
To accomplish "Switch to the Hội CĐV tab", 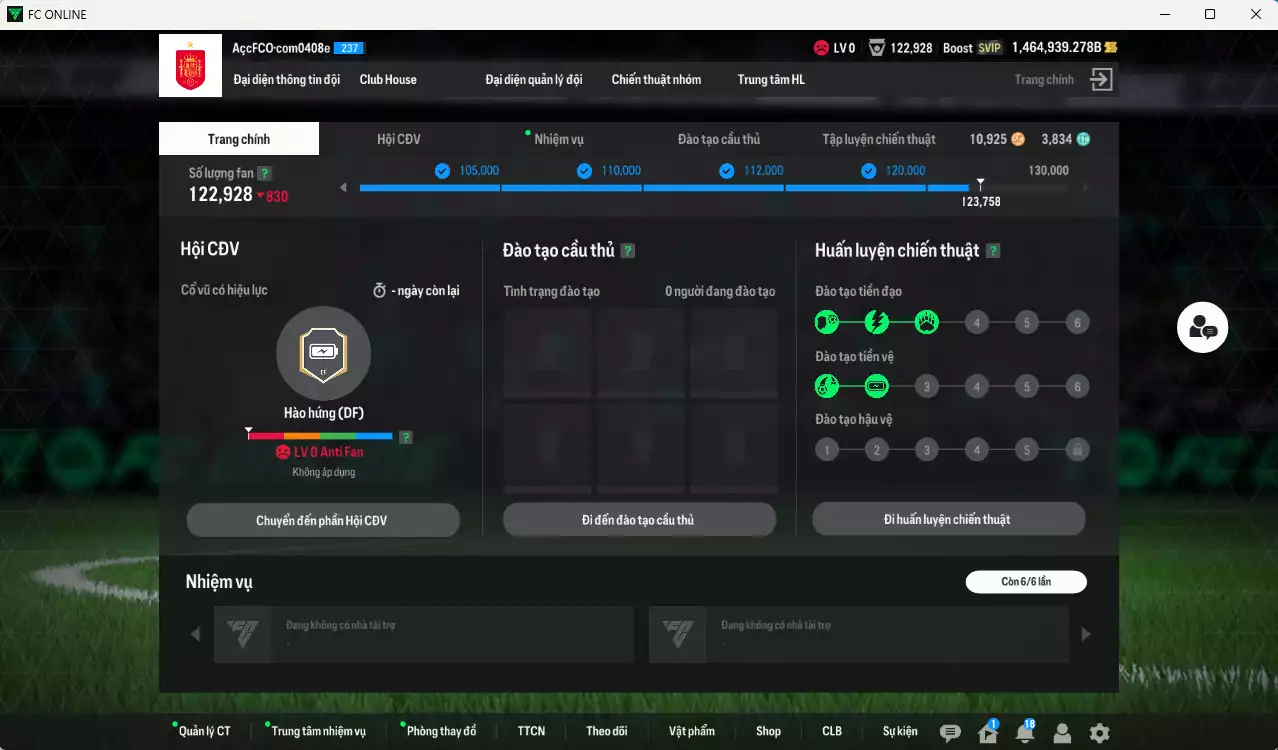I will (x=398, y=139).
